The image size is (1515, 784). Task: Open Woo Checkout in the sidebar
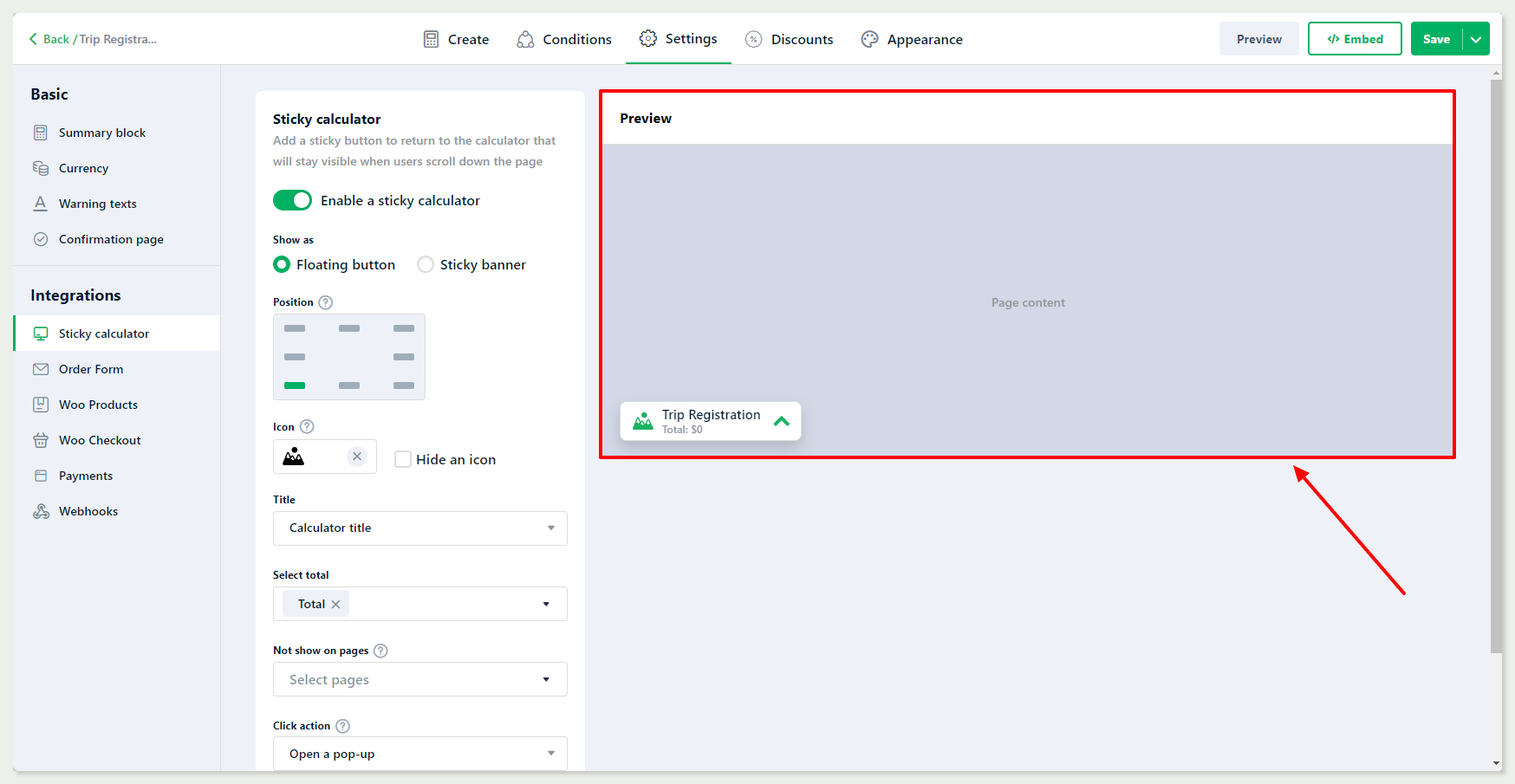100,440
